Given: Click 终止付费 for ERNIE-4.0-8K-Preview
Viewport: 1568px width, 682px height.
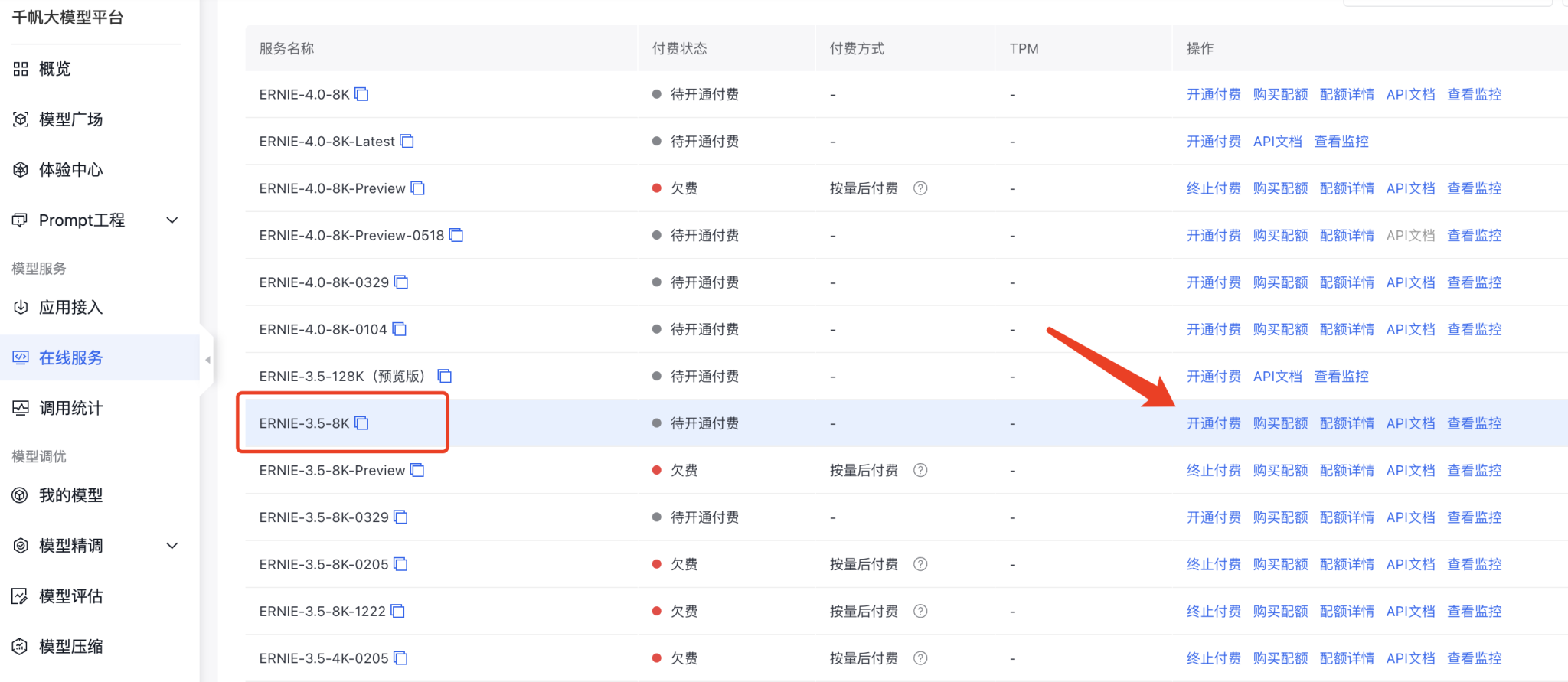Looking at the screenshot, I should 1214,188.
